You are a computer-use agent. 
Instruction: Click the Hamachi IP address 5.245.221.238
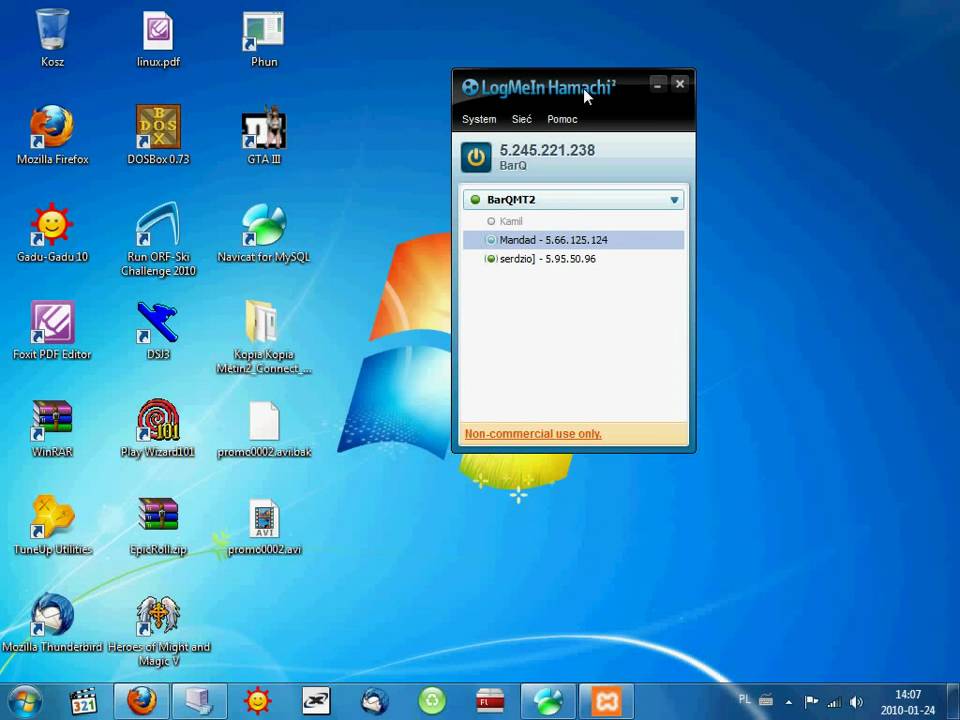547,150
